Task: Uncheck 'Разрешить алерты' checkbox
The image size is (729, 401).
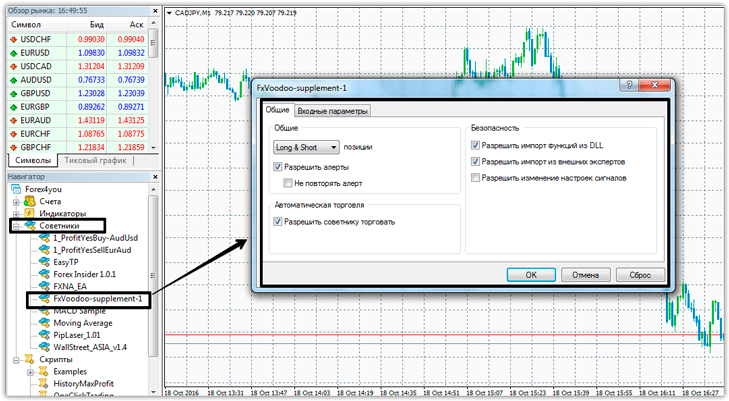Action: tap(278, 168)
